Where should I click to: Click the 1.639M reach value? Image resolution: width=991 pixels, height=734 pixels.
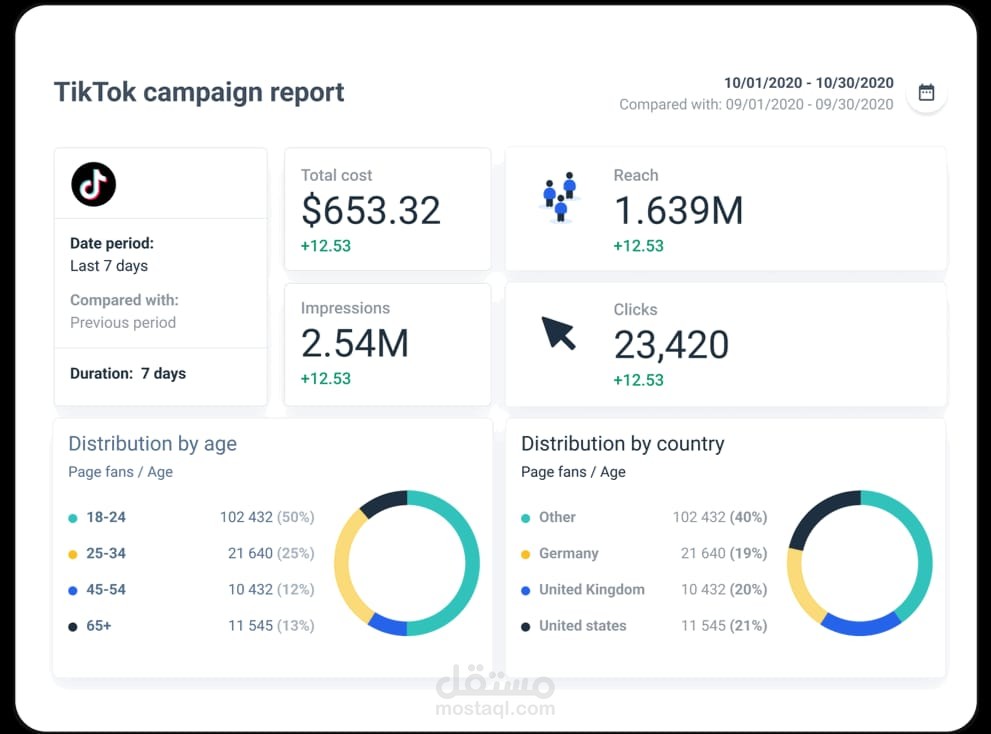pos(678,211)
